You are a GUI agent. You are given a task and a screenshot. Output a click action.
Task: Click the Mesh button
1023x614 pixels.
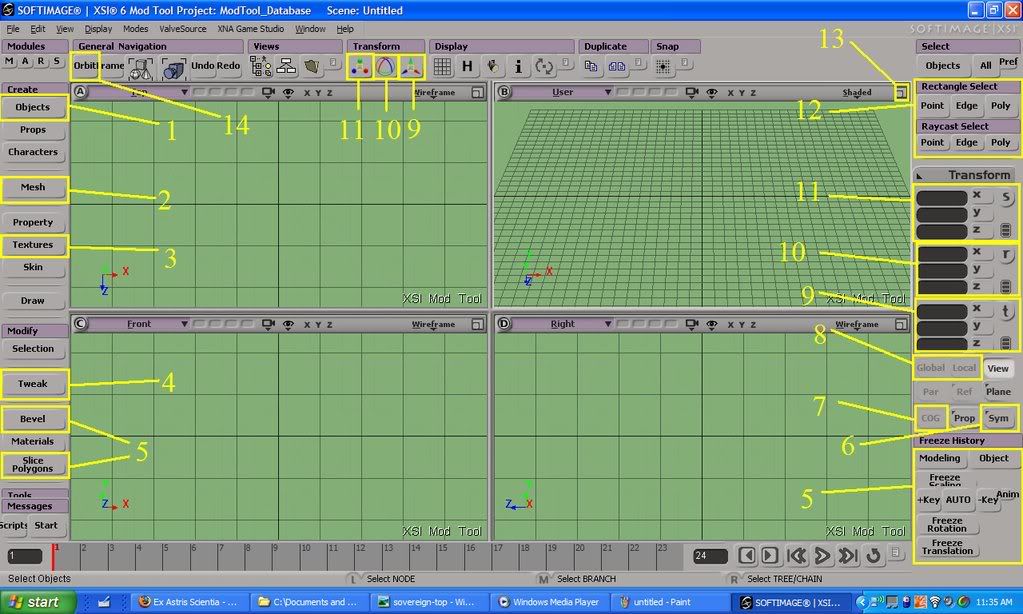click(33, 188)
